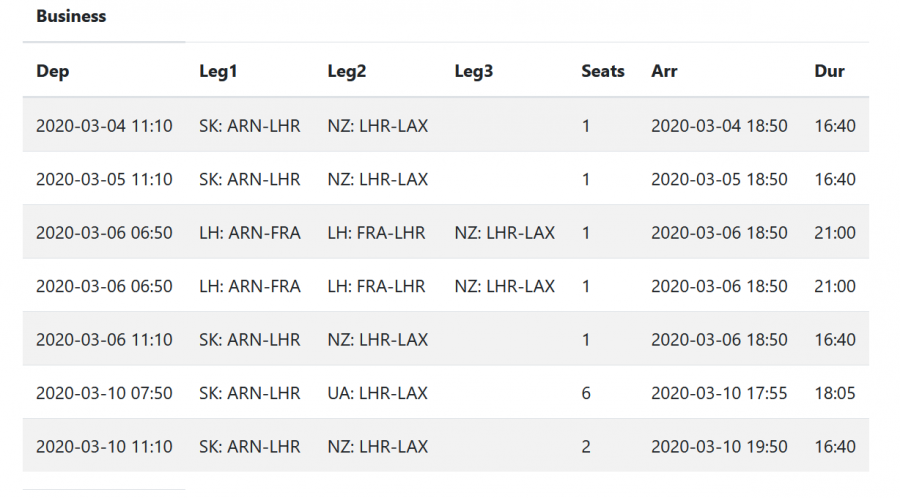Select the Business tab

coord(71,17)
